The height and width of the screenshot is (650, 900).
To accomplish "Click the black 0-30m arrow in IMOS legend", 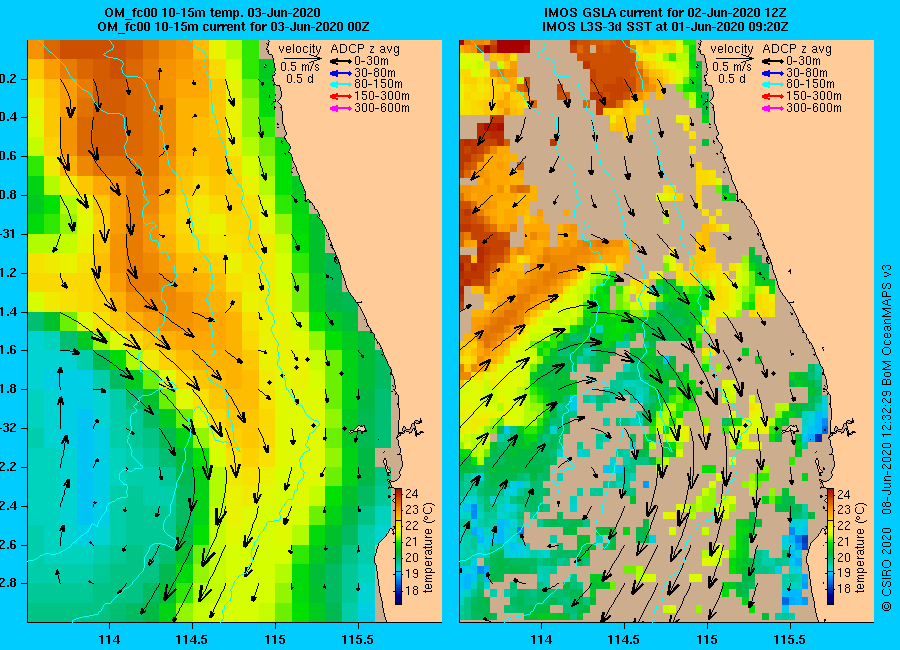I will [773, 61].
